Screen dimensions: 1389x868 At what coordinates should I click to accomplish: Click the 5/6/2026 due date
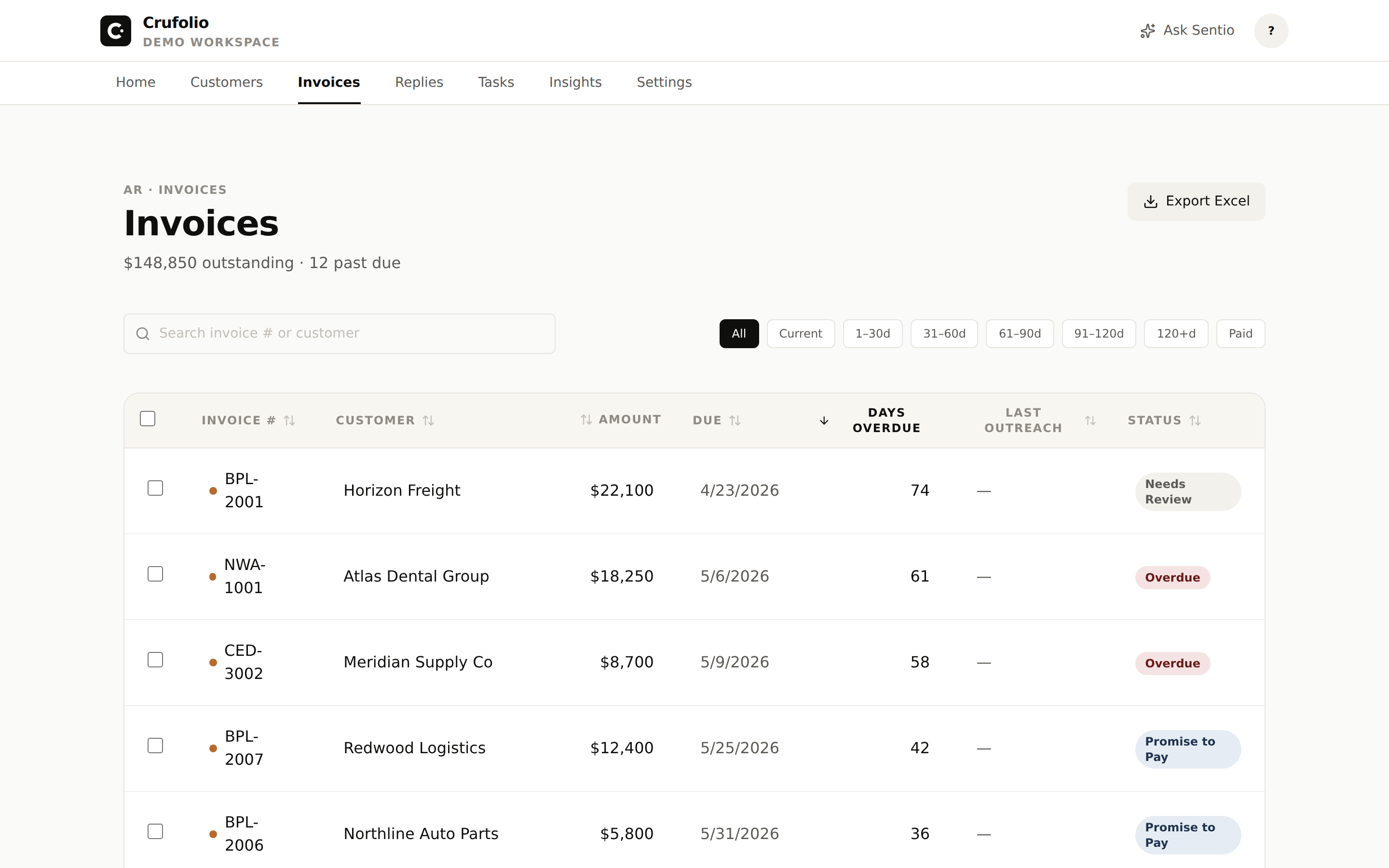(734, 576)
